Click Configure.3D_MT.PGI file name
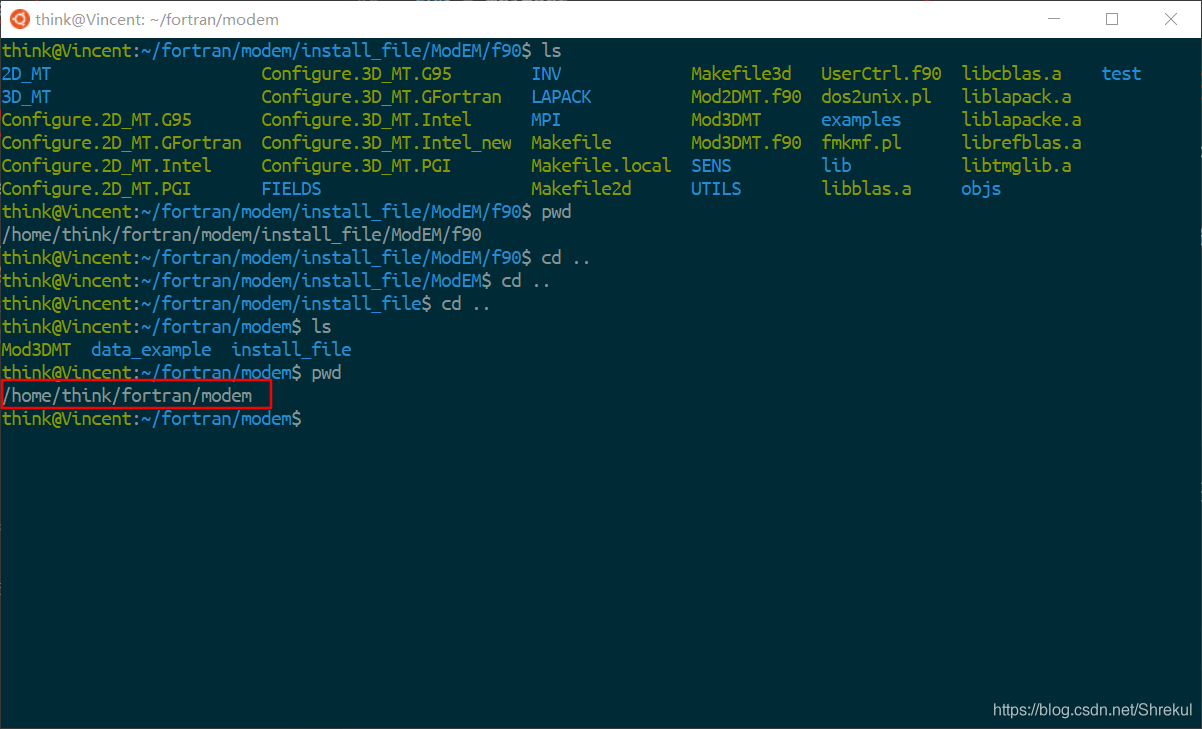 pyautogui.click(x=357, y=165)
